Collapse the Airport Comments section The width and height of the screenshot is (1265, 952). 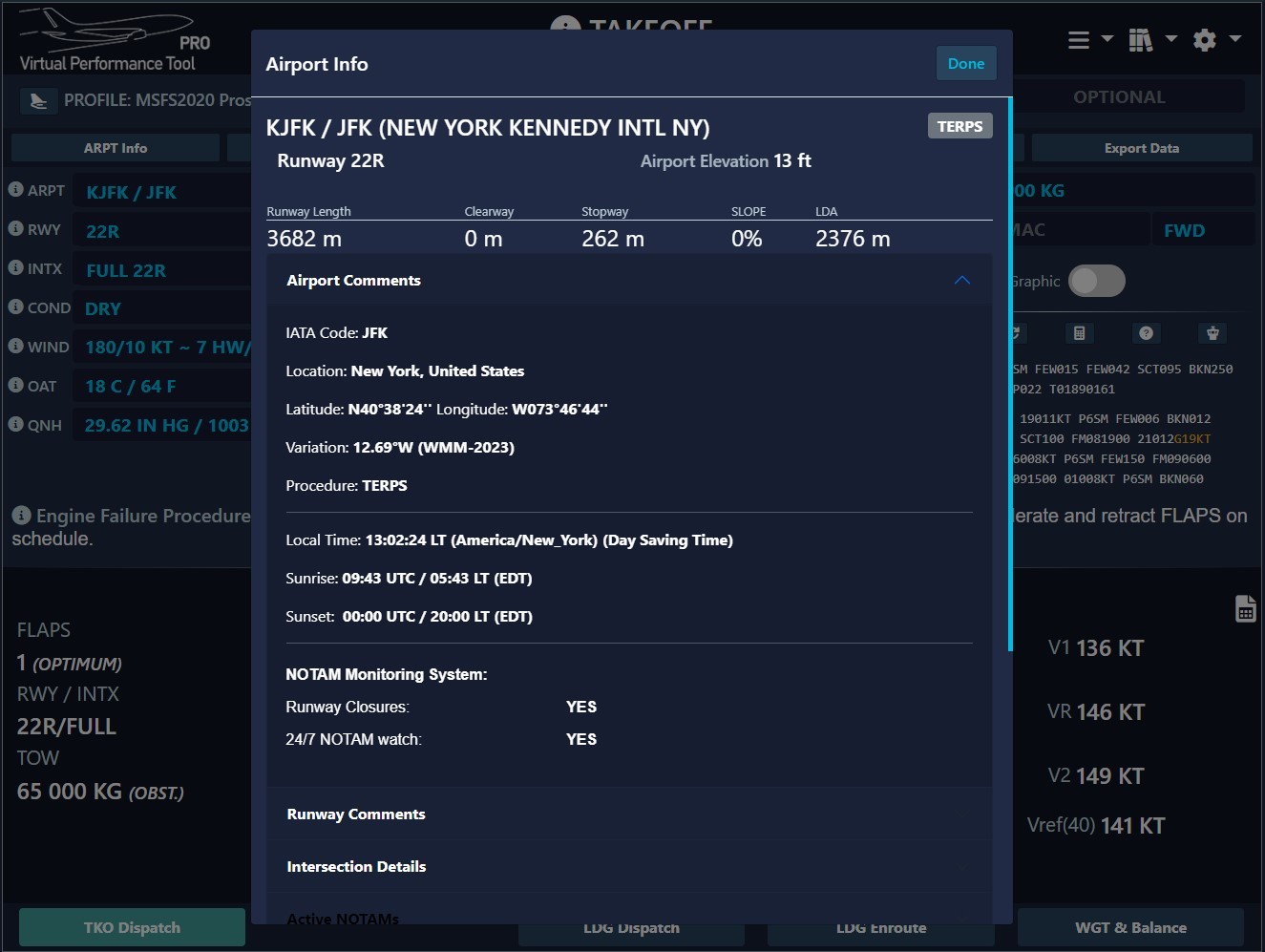coord(961,281)
